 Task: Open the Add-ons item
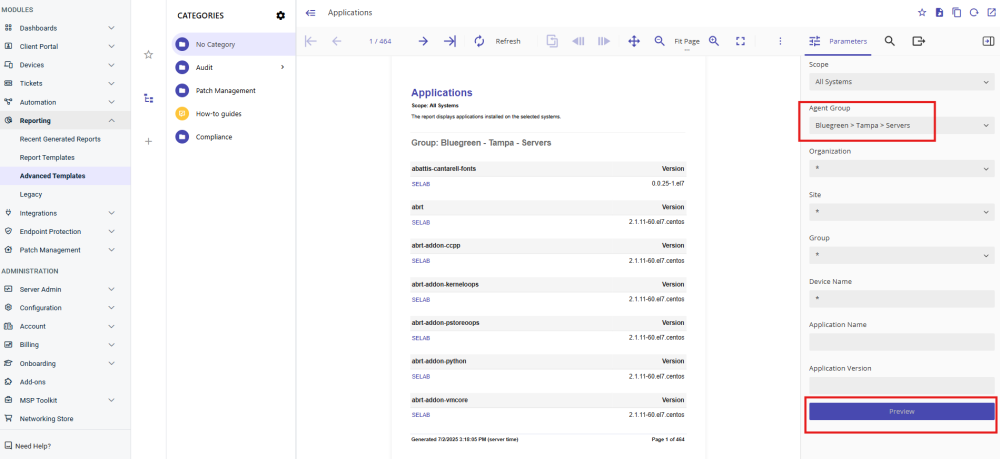pyautogui.click(x=33, y=382)
